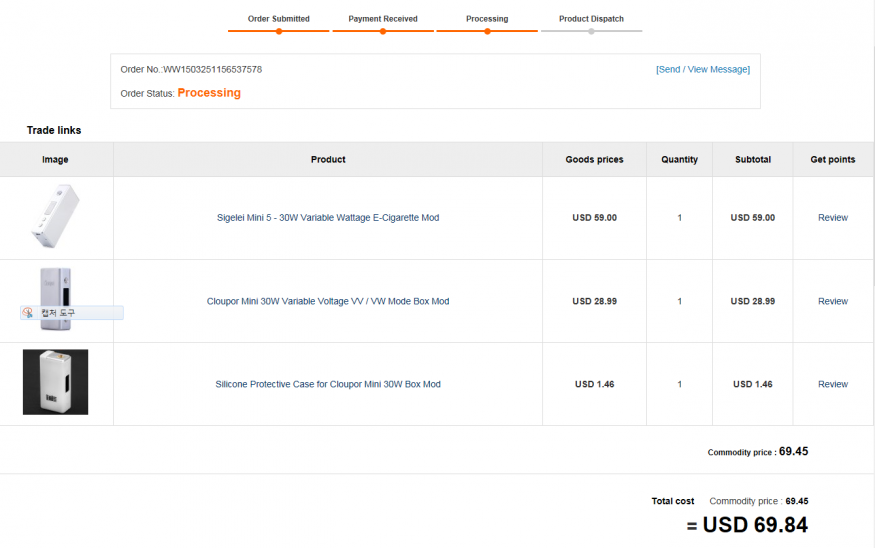Click the Trade links heading
The height and width of the screenshot is (548, 875).
point(54,130)
